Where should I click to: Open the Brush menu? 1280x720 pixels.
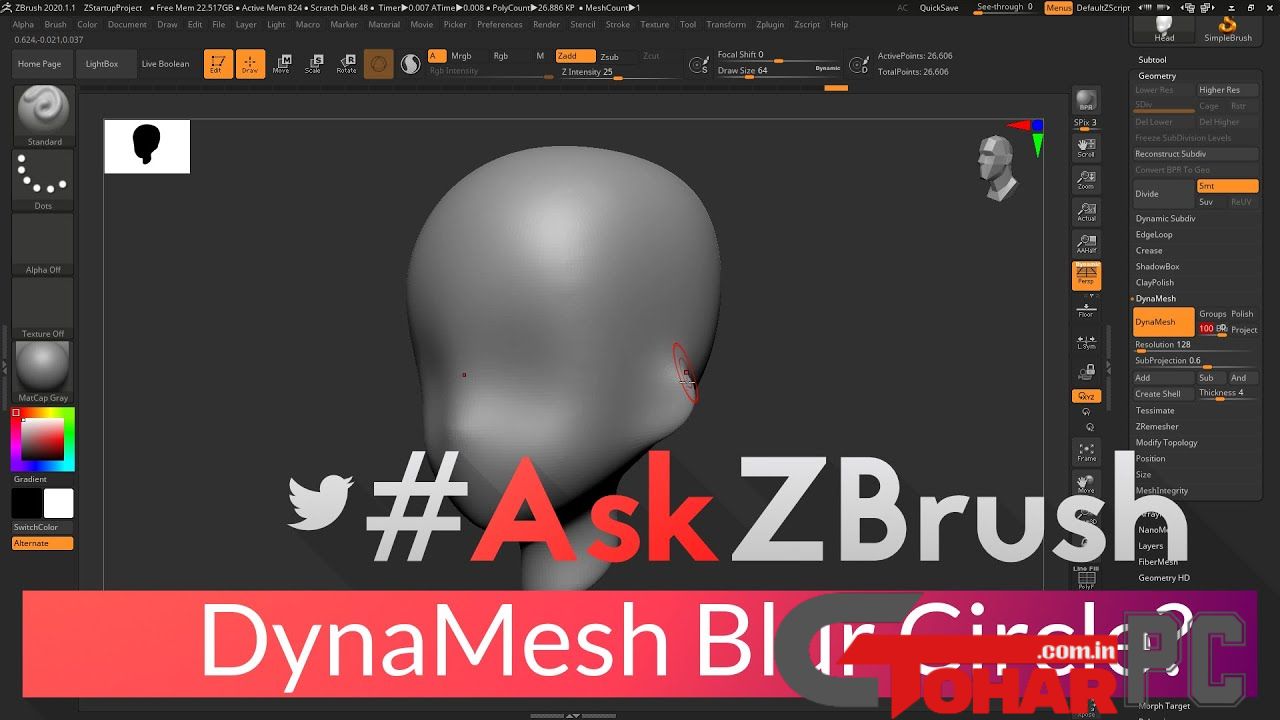coord(56,24)
